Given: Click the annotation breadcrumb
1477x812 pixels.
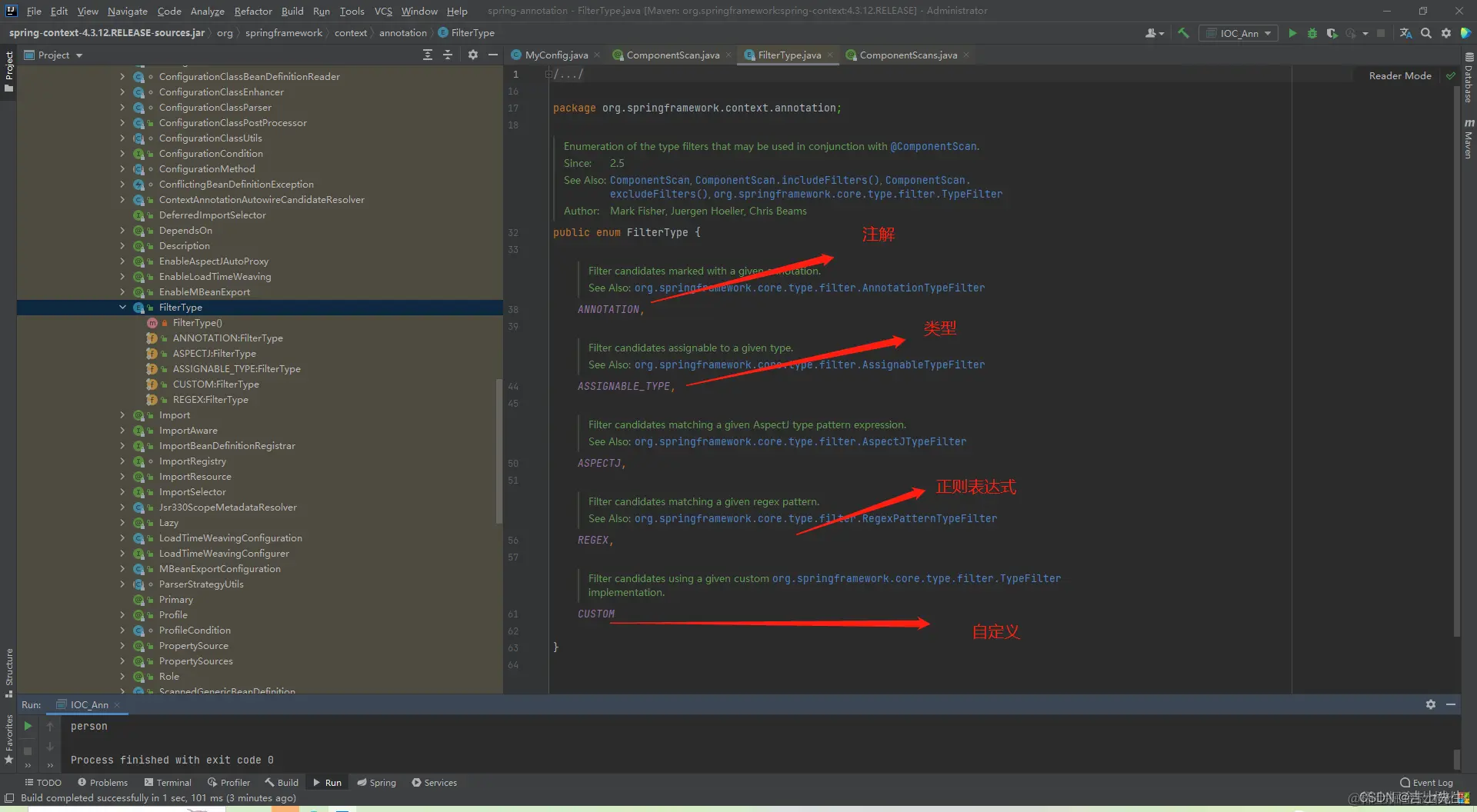Looking at the screenshot, I should 402,33.
